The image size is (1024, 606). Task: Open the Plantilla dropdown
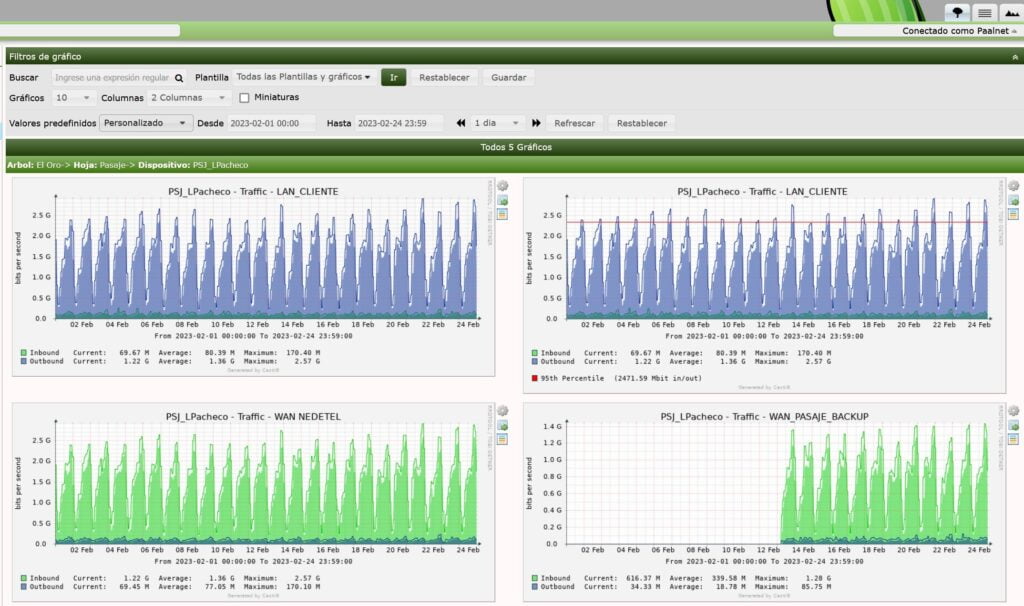[x=304, y=77]
